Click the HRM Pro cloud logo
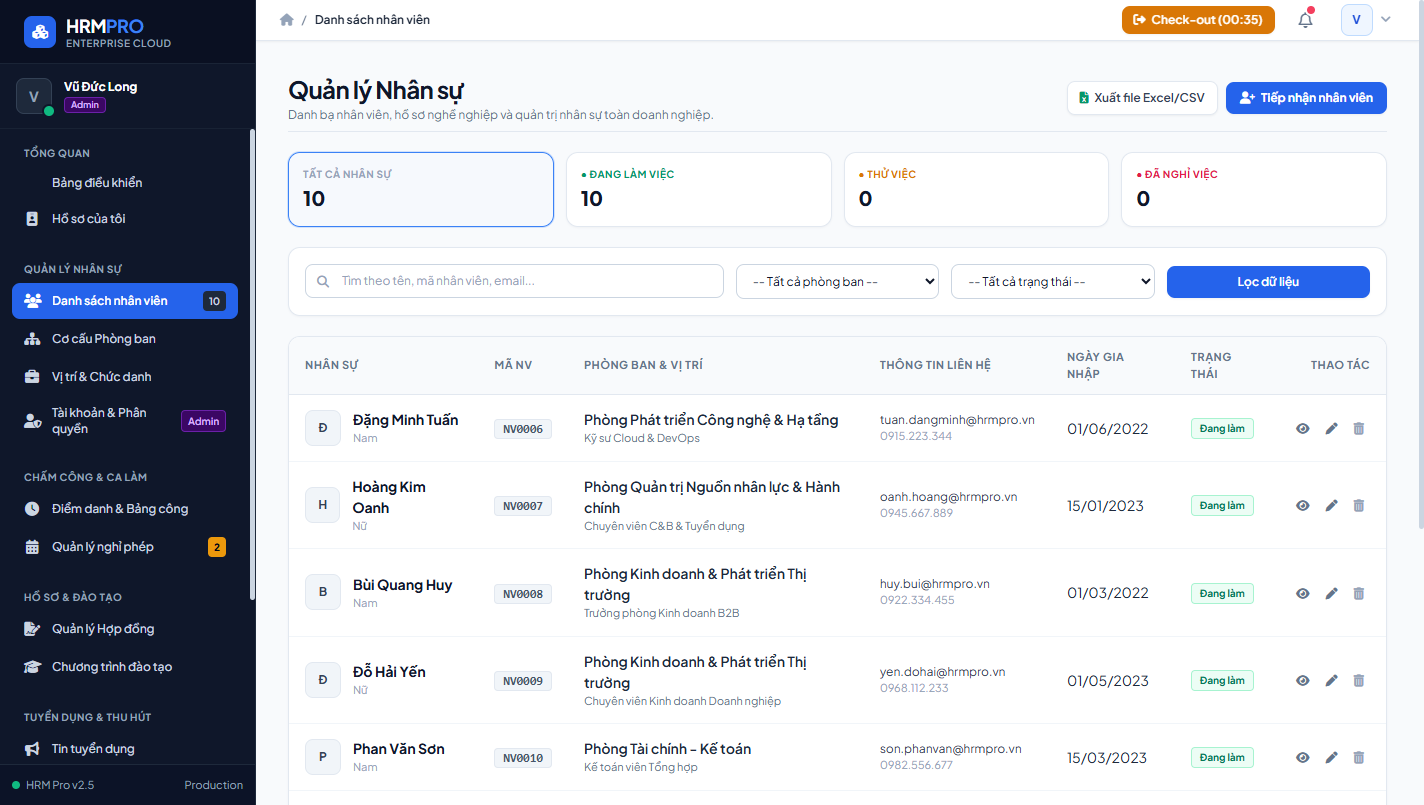 pos(40,32)
